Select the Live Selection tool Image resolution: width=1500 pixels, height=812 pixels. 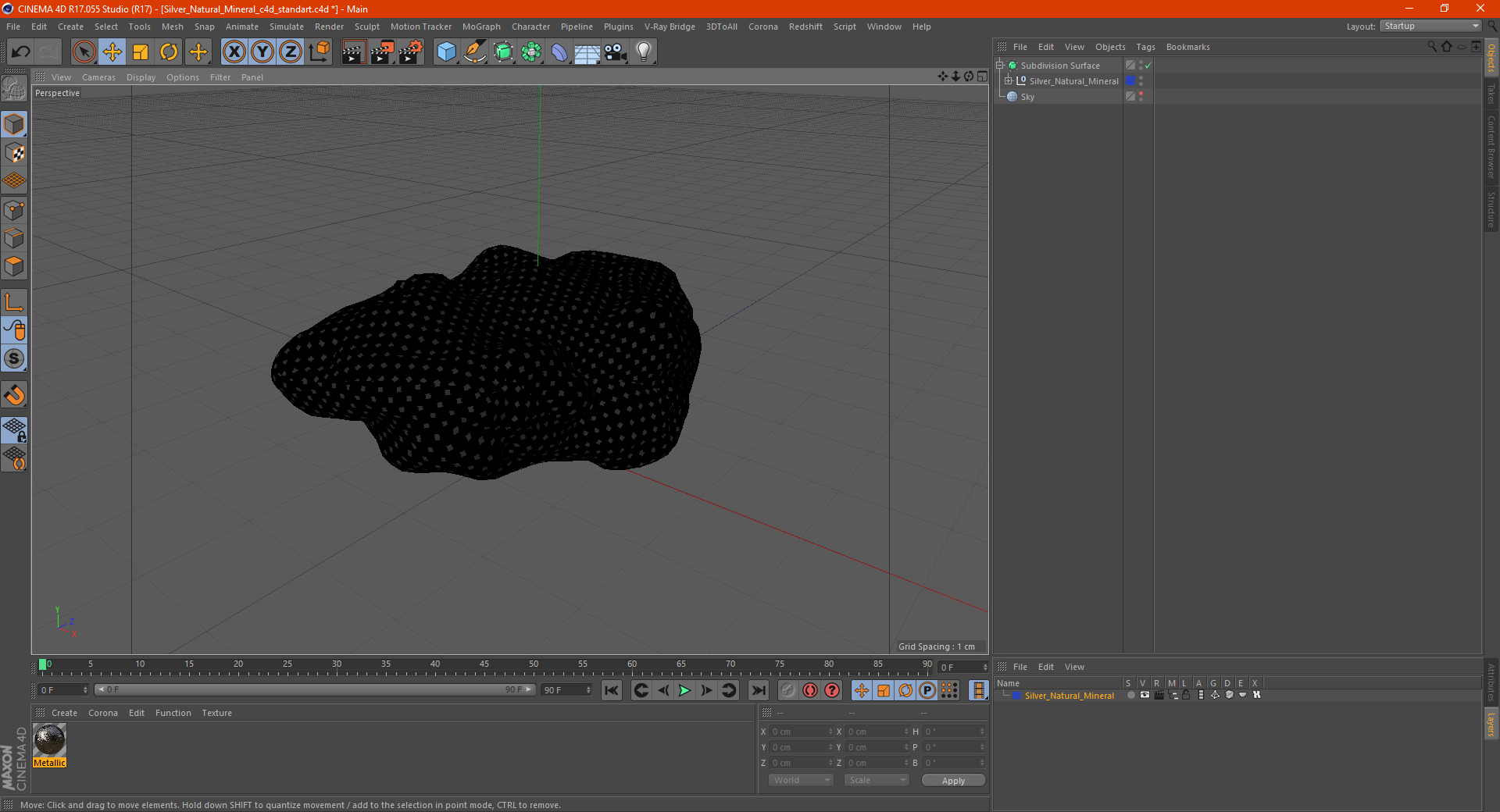(x=84, y=52)
